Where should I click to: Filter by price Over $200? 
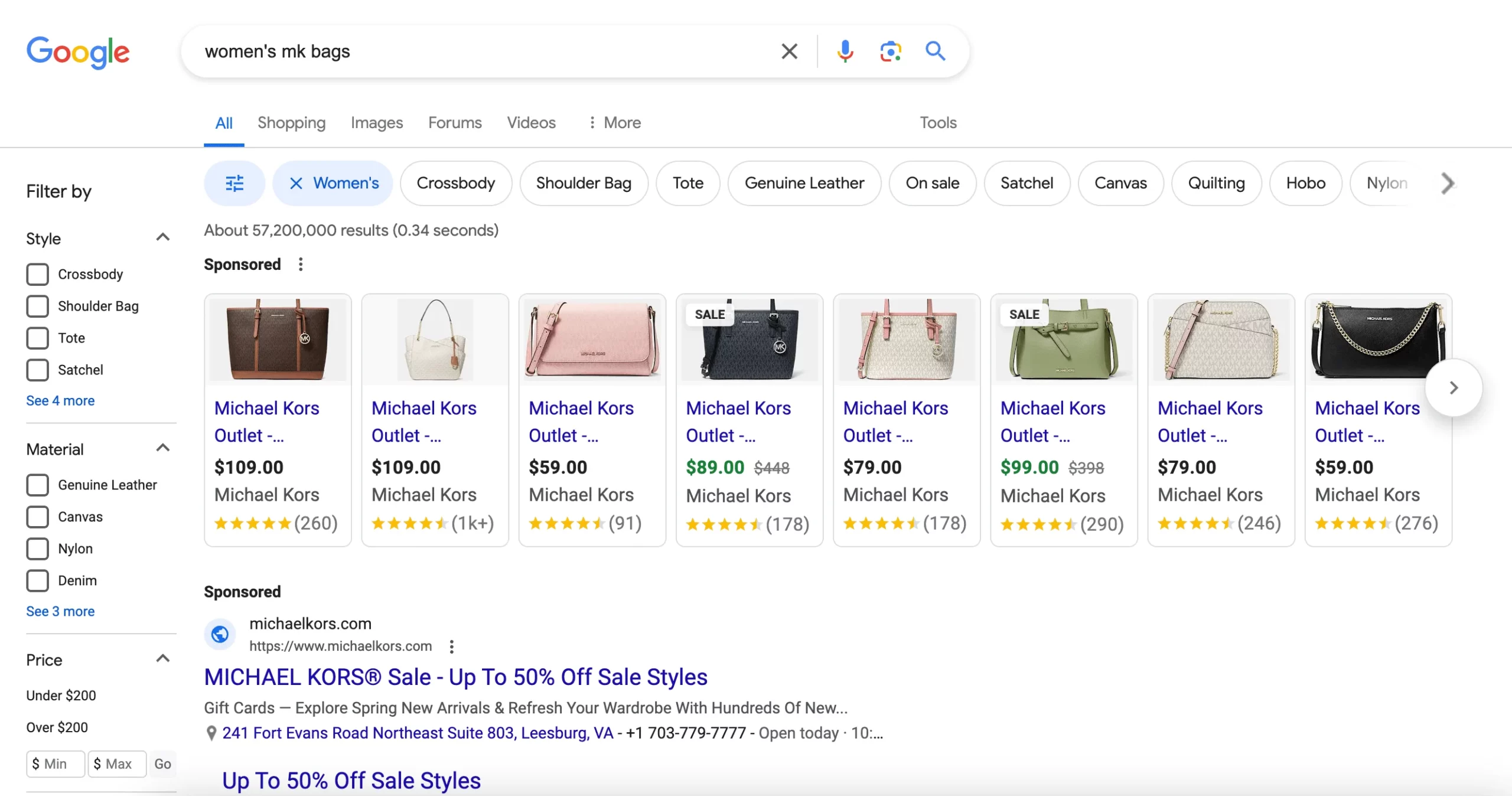57,727
